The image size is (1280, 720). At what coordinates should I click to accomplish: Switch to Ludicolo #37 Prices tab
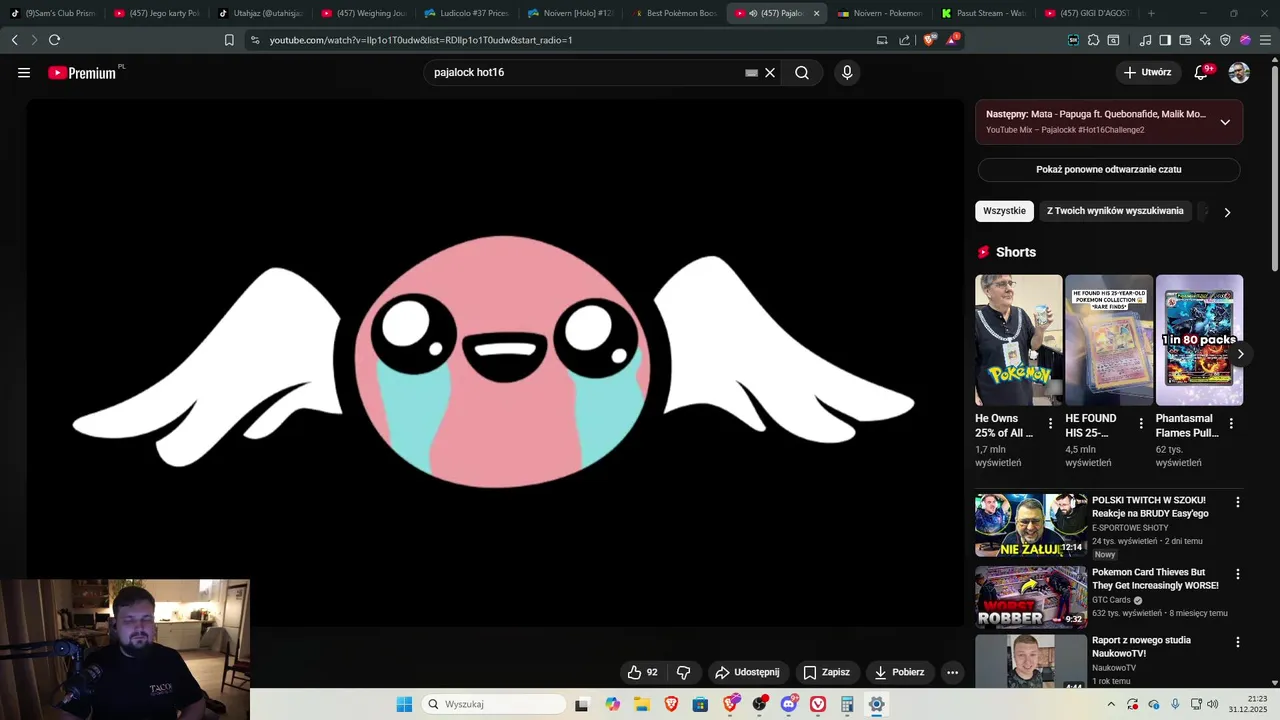tap(468, 13)
